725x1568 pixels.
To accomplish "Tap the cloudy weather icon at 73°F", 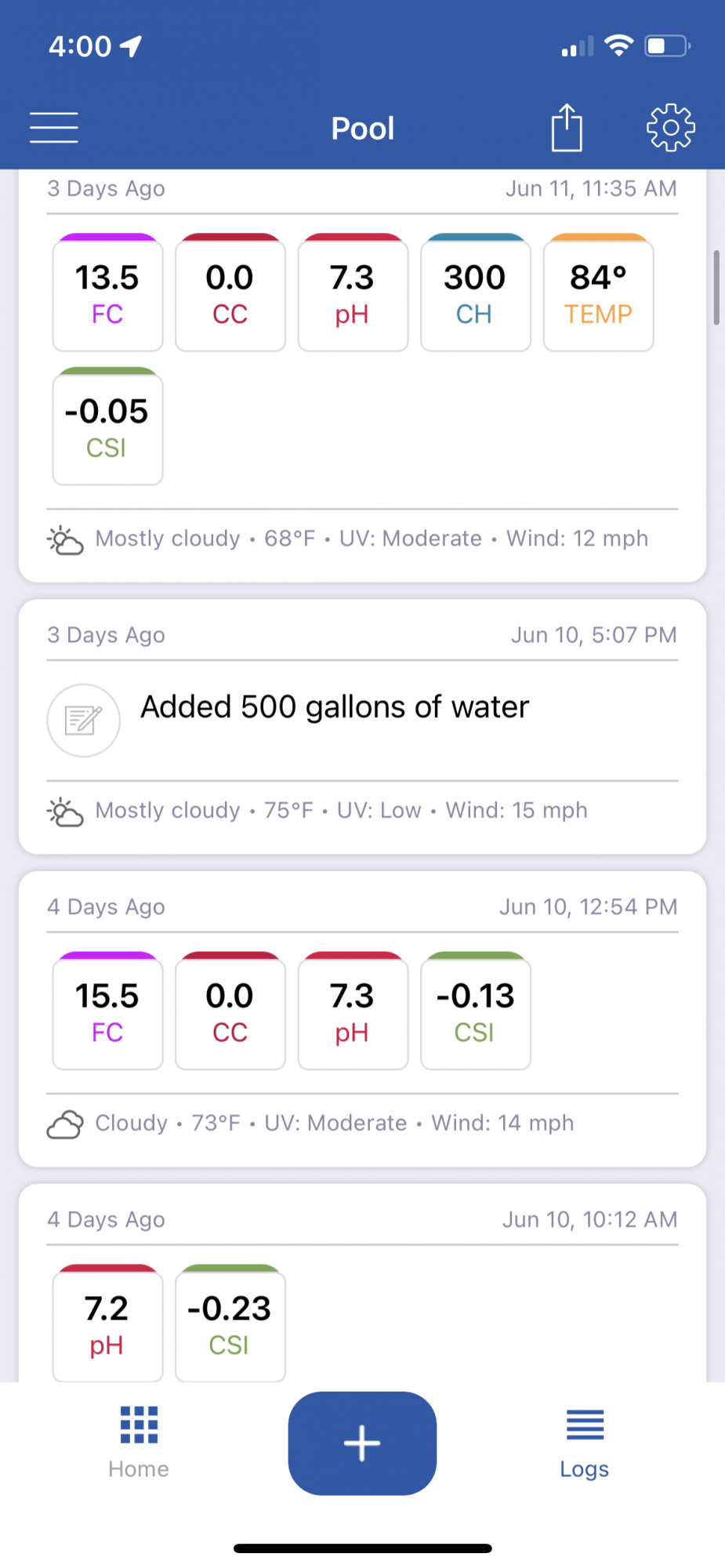I will click(65, 1124).
